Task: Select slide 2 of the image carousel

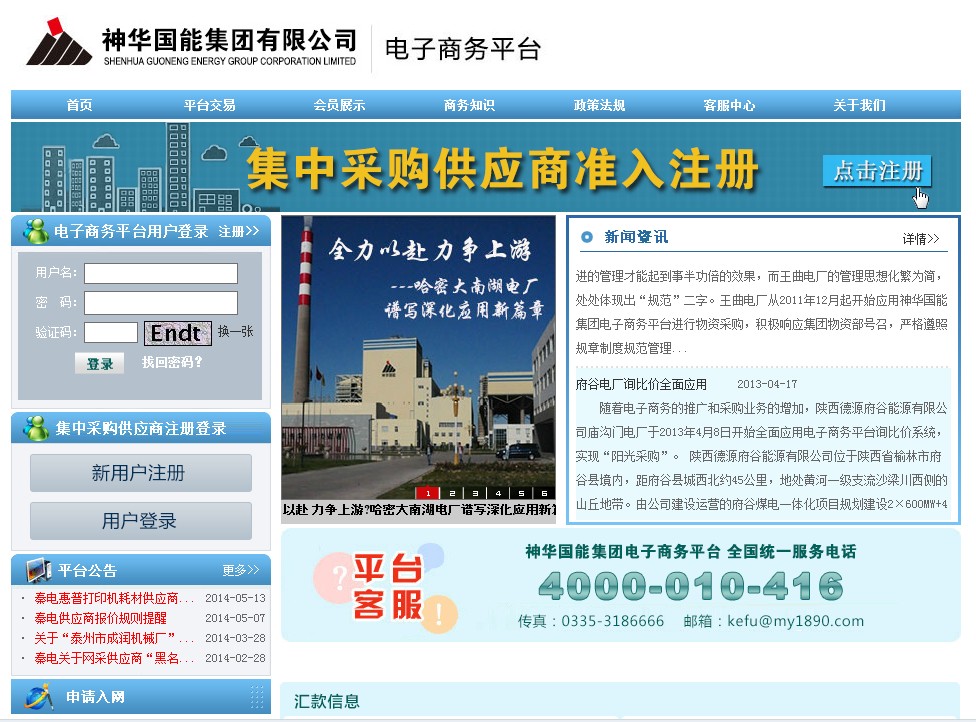Action: (452, 493)
